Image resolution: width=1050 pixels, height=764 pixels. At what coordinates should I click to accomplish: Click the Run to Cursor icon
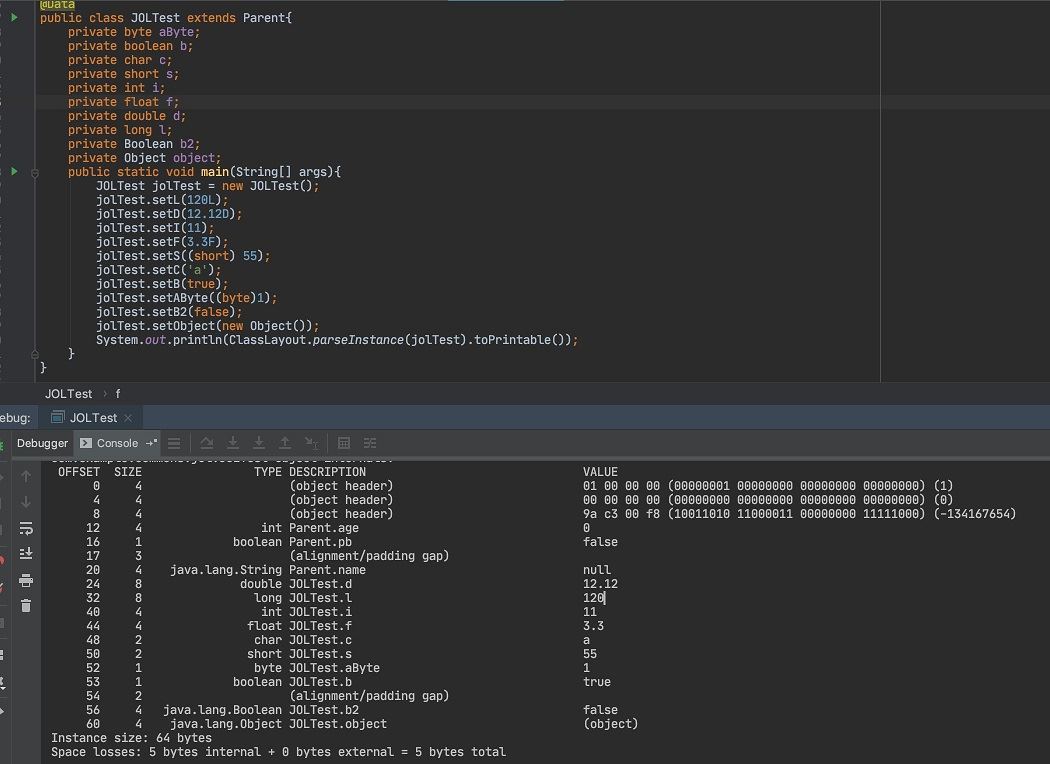click(311, 443)
